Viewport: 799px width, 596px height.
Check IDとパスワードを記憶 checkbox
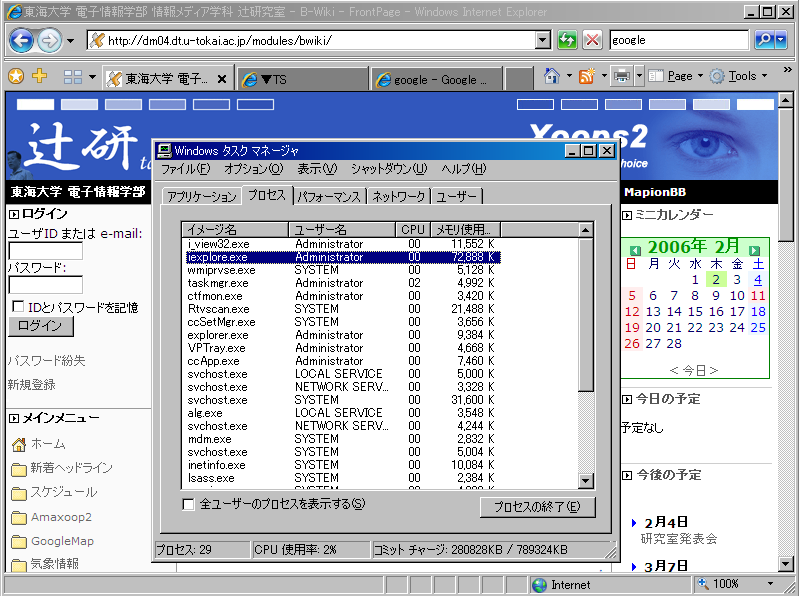(x=18, y=306)
